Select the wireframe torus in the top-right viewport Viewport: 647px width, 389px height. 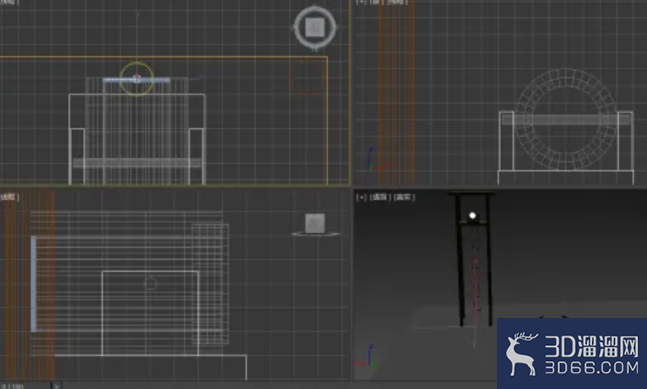[566, 119]
